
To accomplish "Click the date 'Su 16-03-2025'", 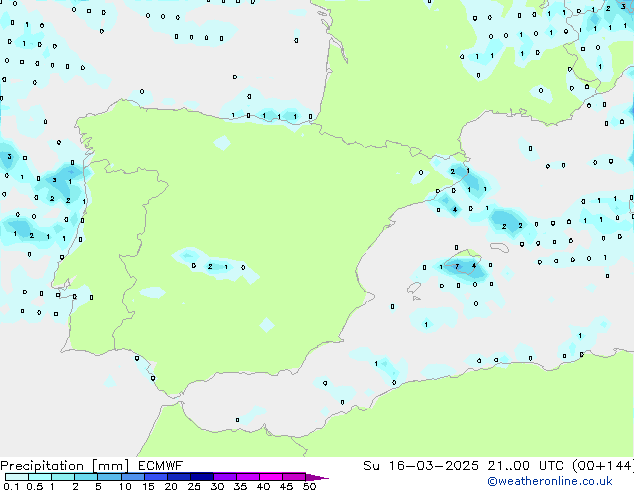I will 421,466.
